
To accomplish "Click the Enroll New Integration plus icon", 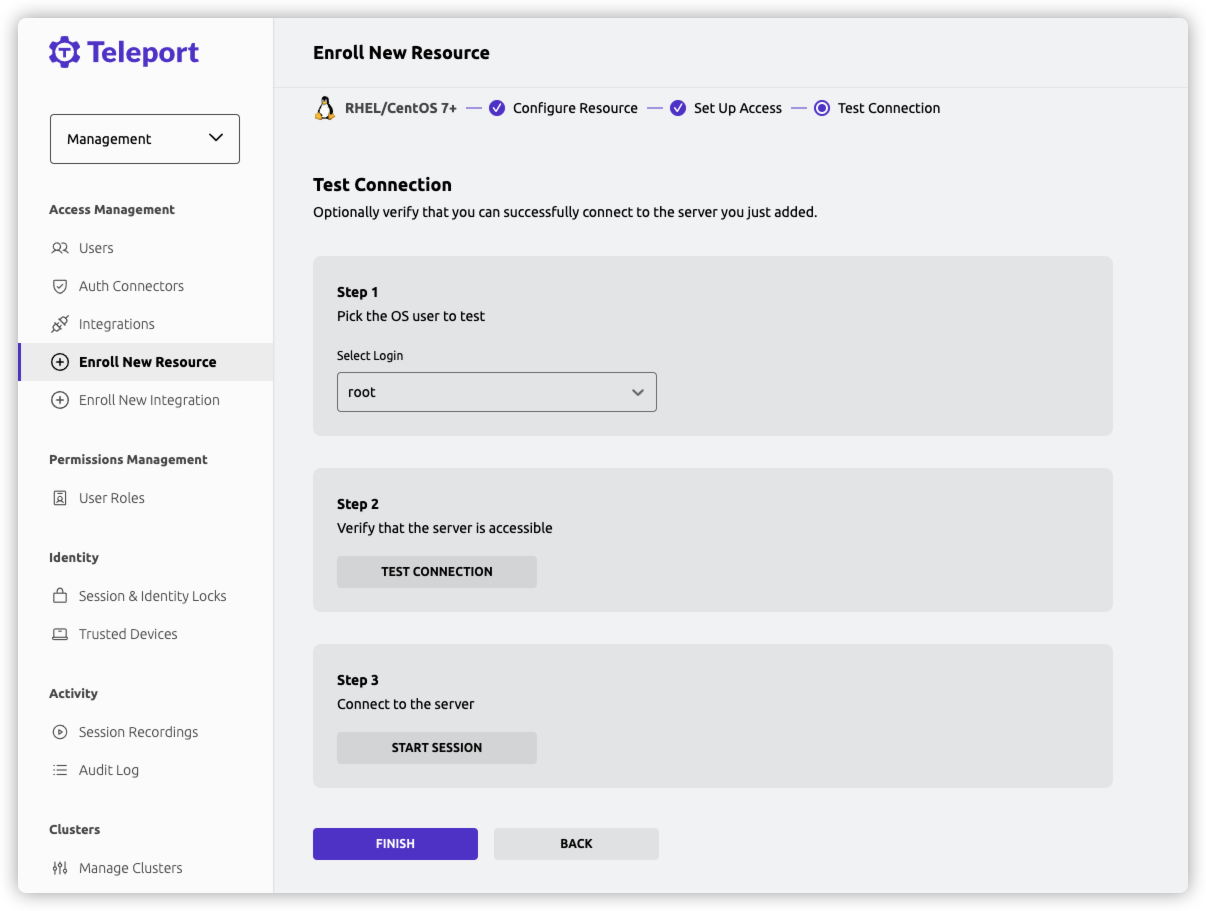I will (x=60, y=400).
